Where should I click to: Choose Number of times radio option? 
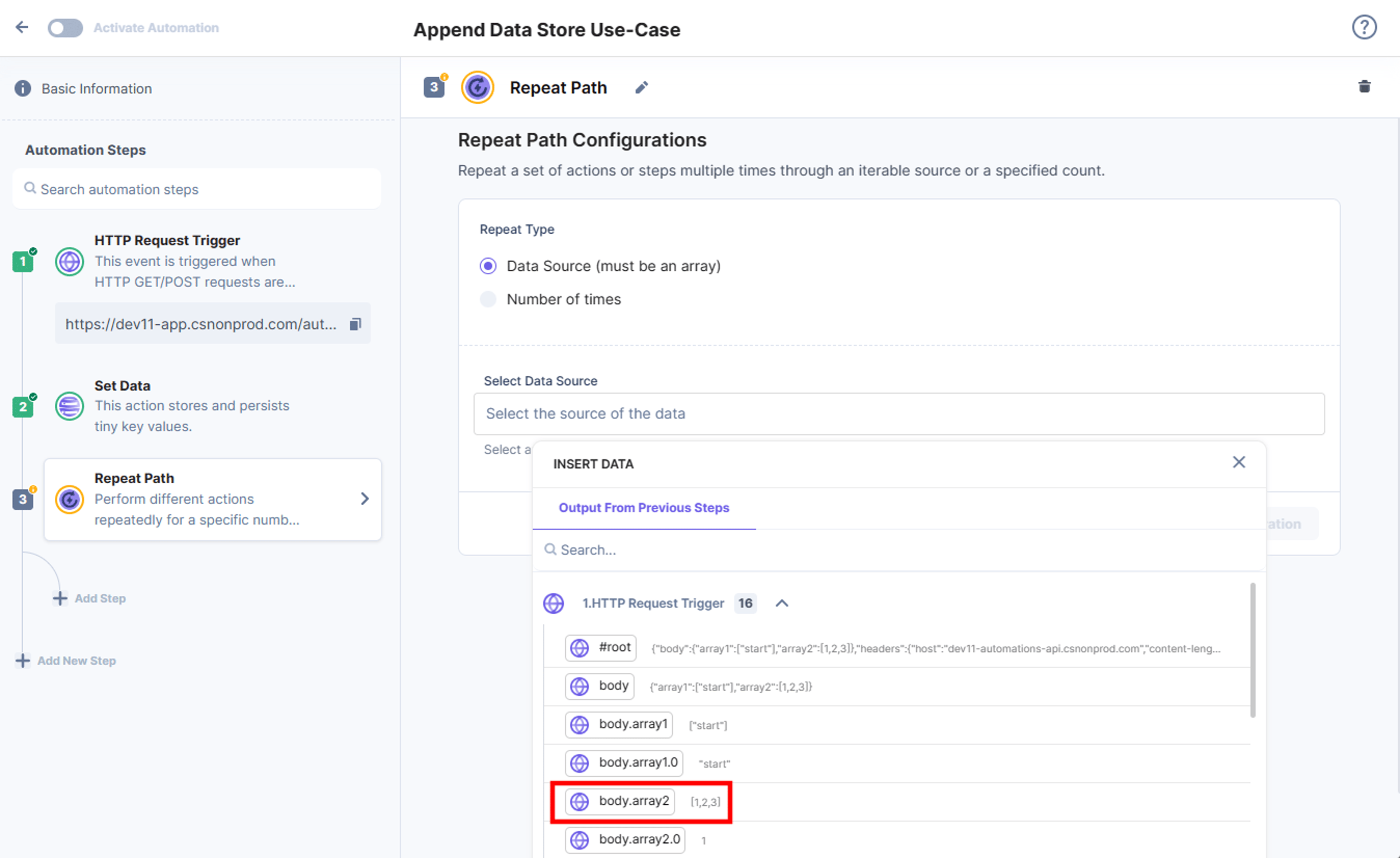tap(488, 299)
